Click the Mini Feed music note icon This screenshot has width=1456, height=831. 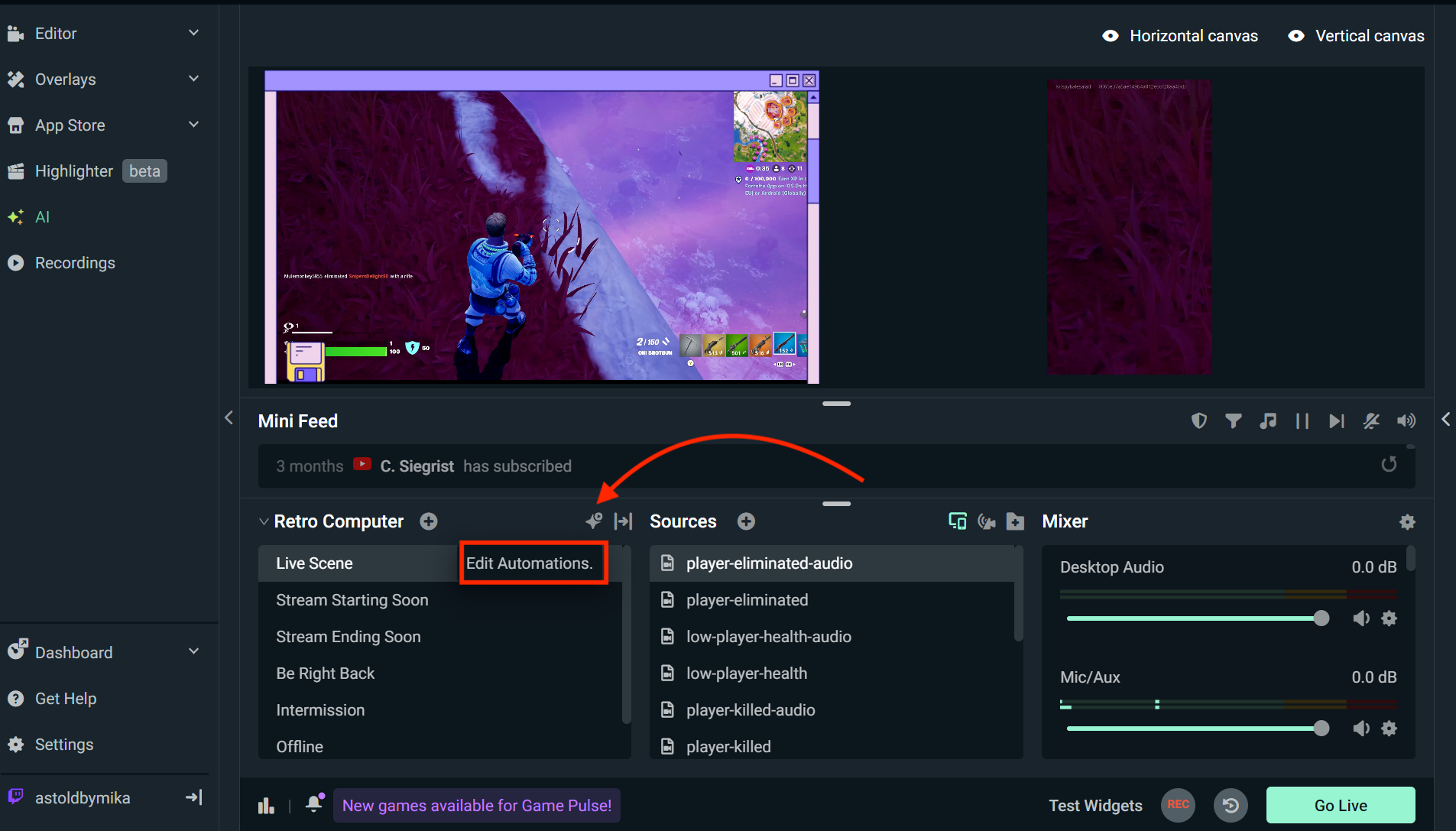click(1268, 420)
